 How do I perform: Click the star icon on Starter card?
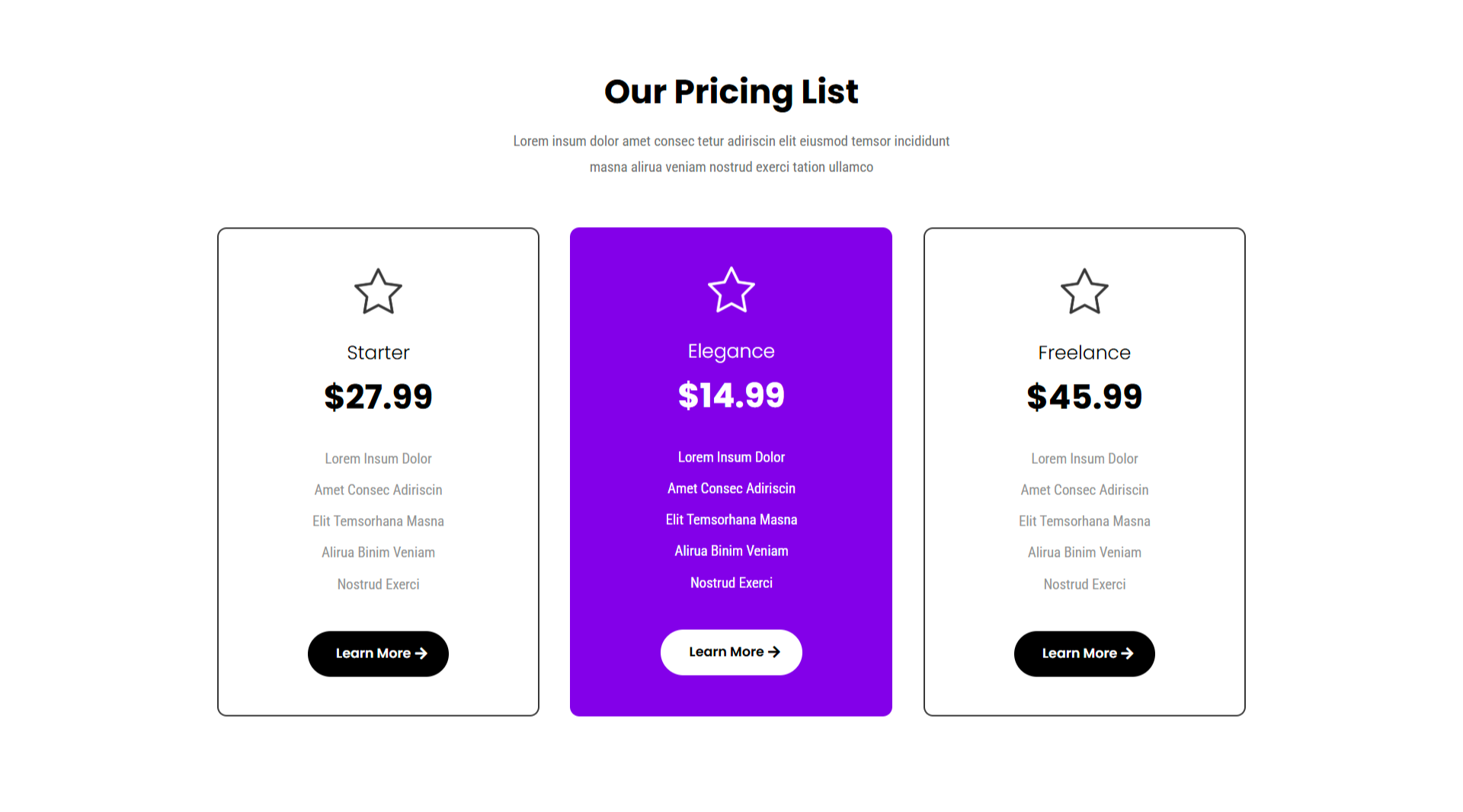click(378, 292)
